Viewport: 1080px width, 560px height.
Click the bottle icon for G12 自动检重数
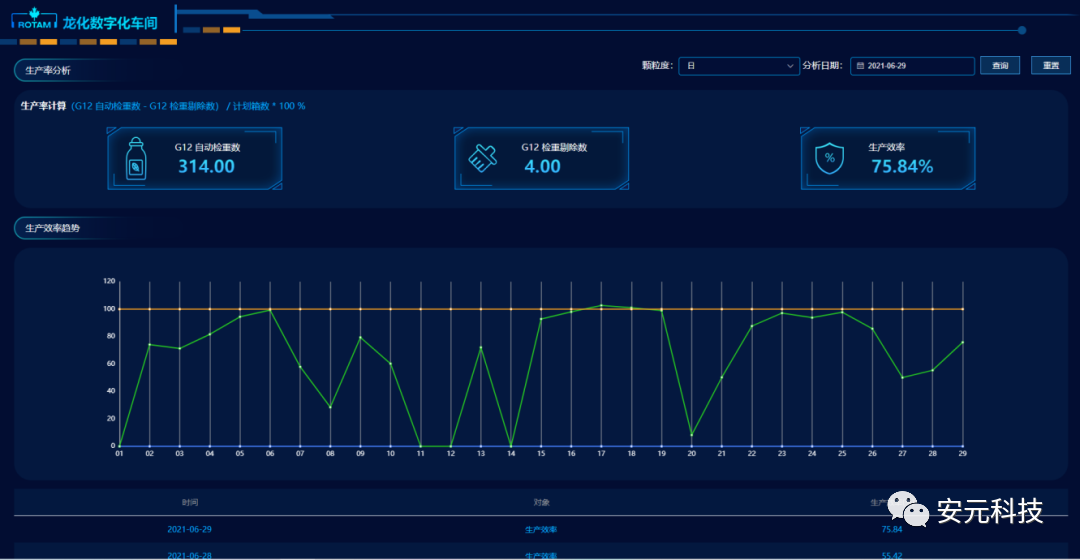click(134, 159)
